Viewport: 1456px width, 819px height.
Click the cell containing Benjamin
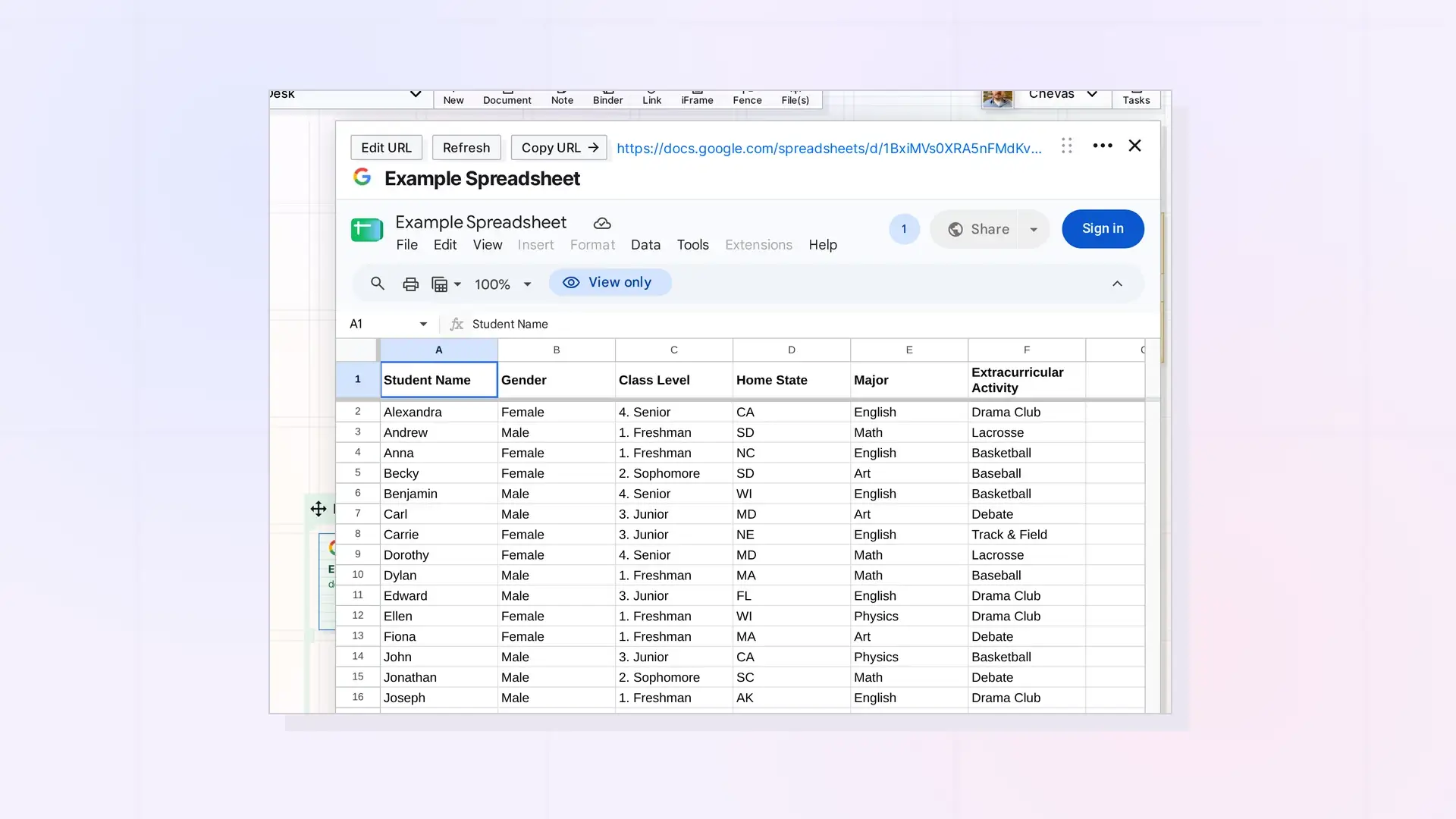point(439,494)
